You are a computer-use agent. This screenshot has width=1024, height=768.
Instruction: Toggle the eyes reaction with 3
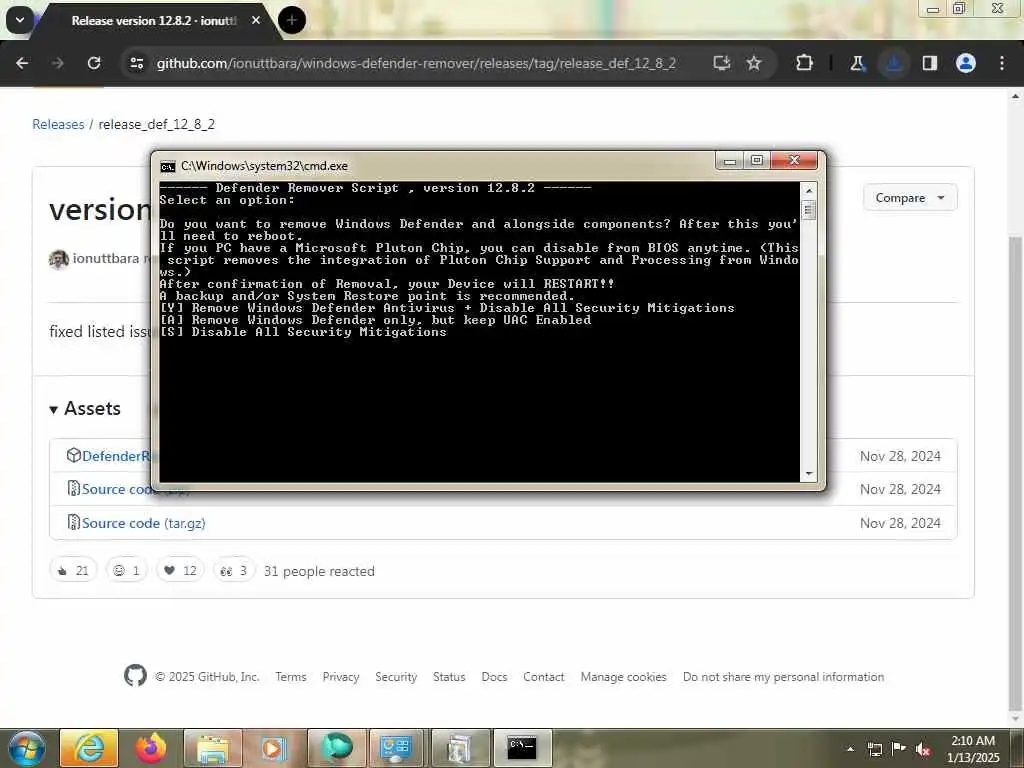click(233, 570)
